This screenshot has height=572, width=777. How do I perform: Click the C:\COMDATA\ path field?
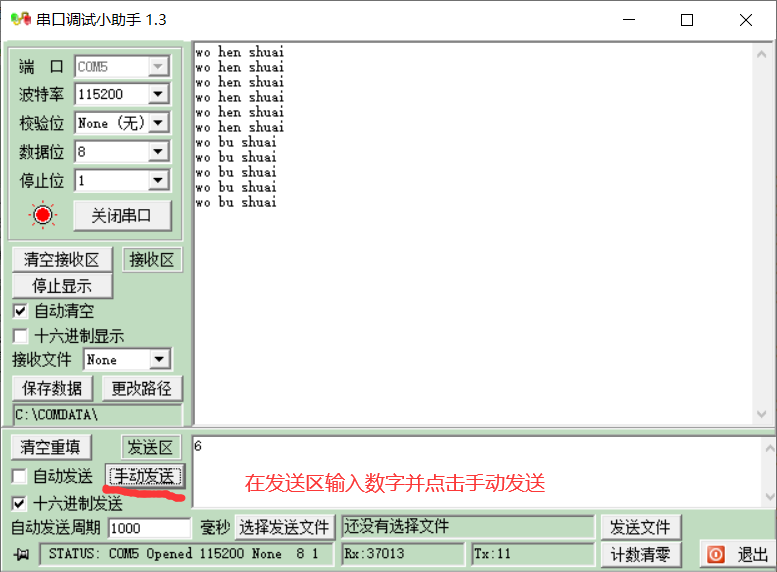[97, 414]
